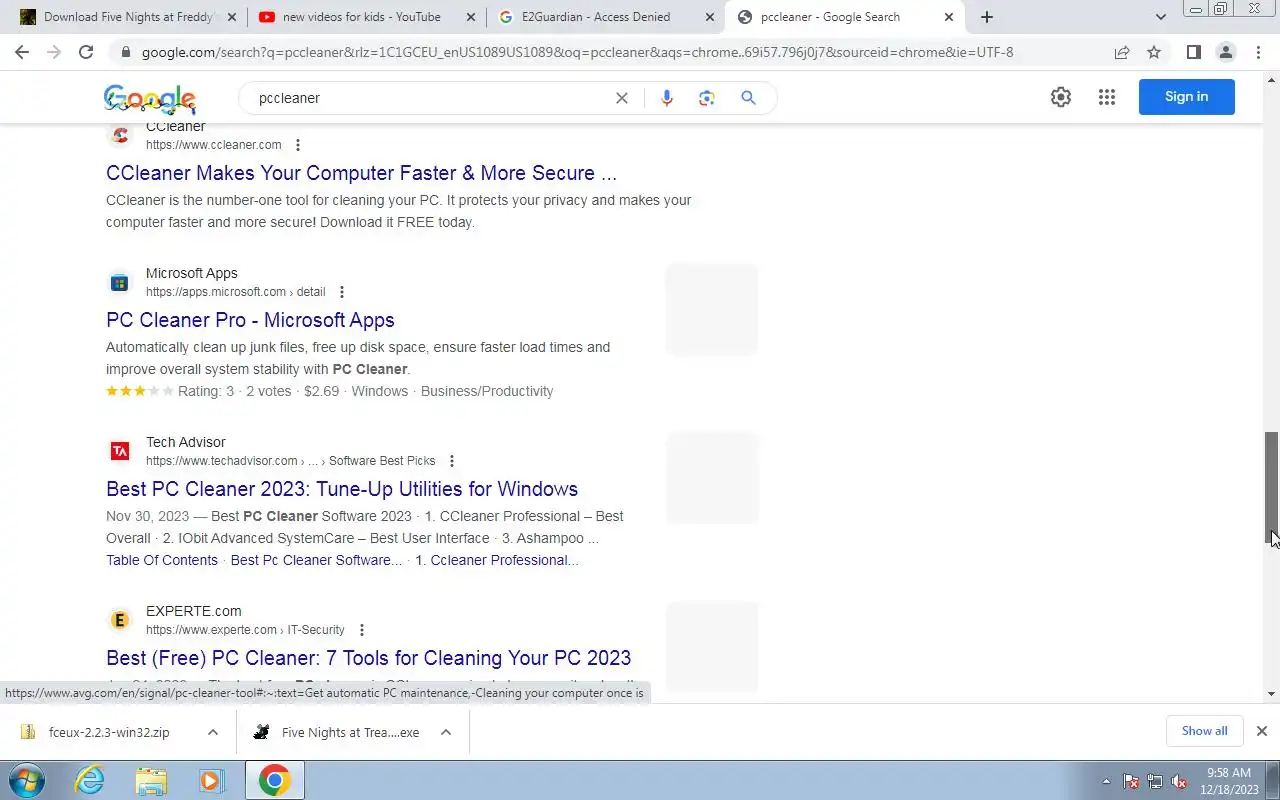Click the Chrome taskbar icon
Screen dimensions: 1280x800
pos(274,780)
